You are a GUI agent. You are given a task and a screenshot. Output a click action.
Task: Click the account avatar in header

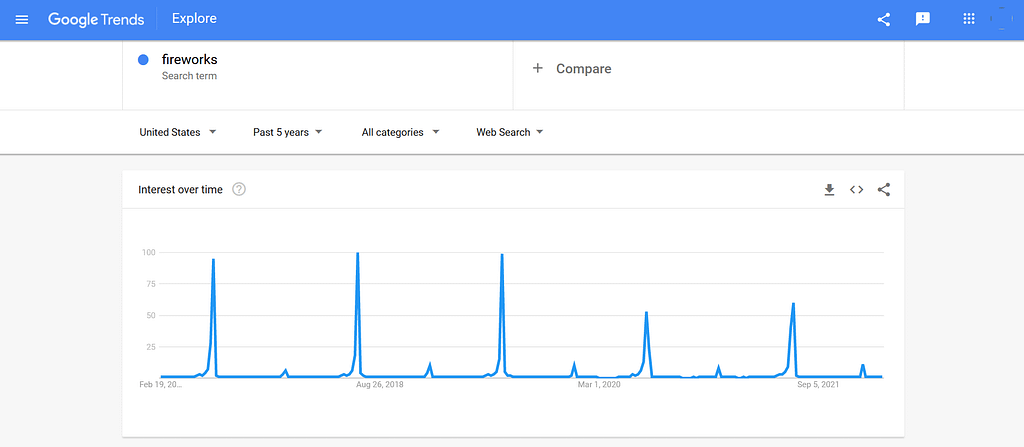1001,19
